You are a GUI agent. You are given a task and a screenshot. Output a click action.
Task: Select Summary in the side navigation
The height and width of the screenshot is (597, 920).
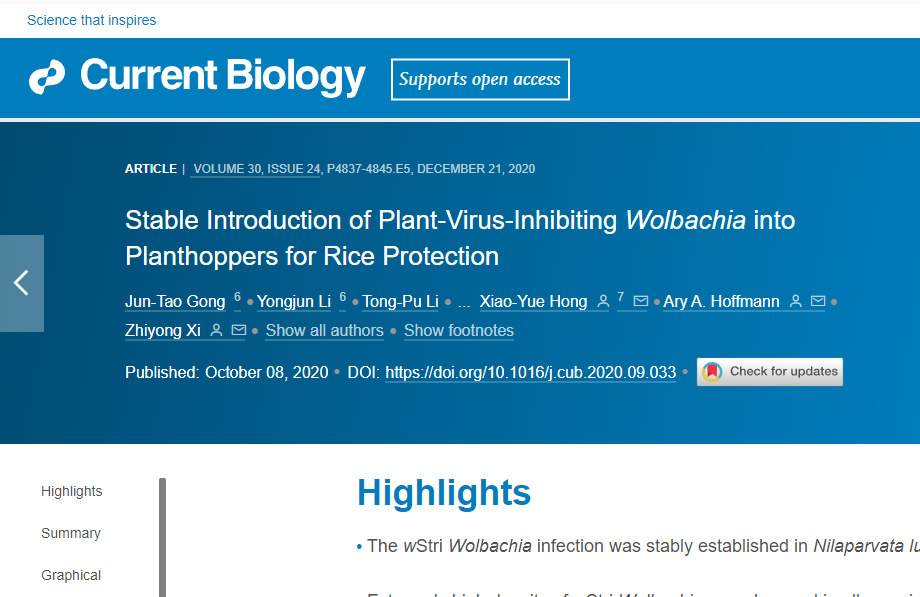[x=71, y=533]
